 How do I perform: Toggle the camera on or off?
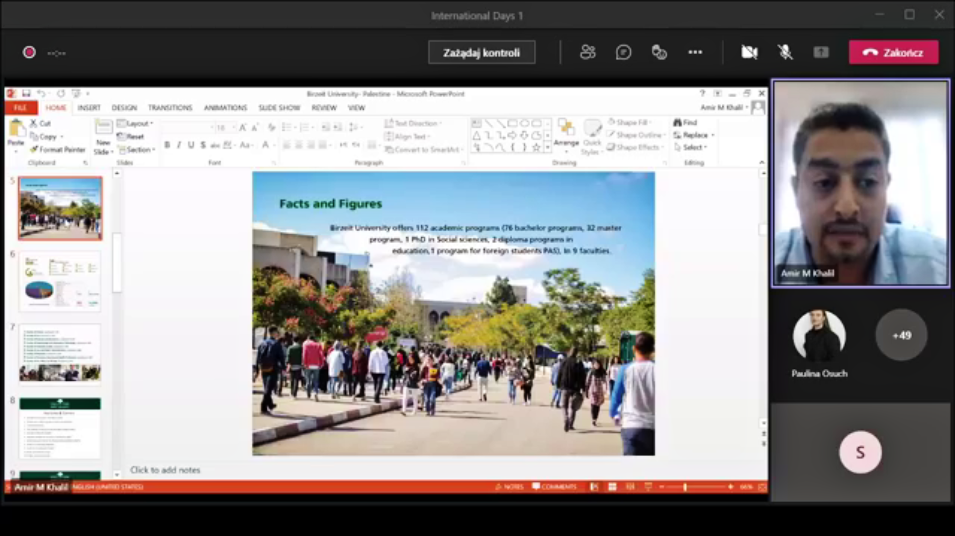749,52
